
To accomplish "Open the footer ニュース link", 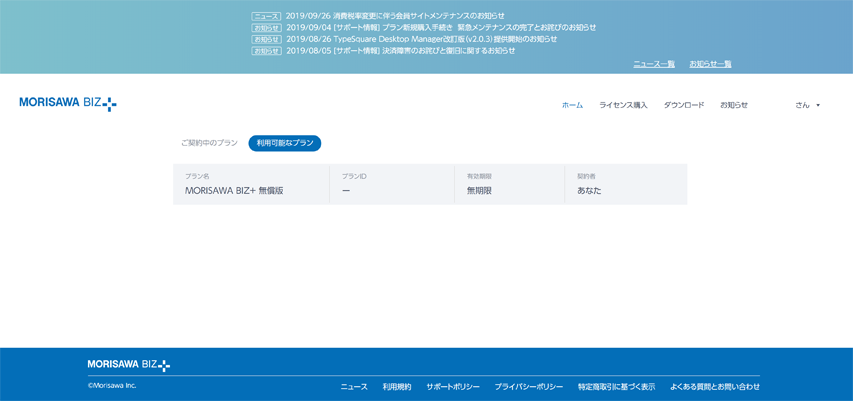I will tap(354, 387).
